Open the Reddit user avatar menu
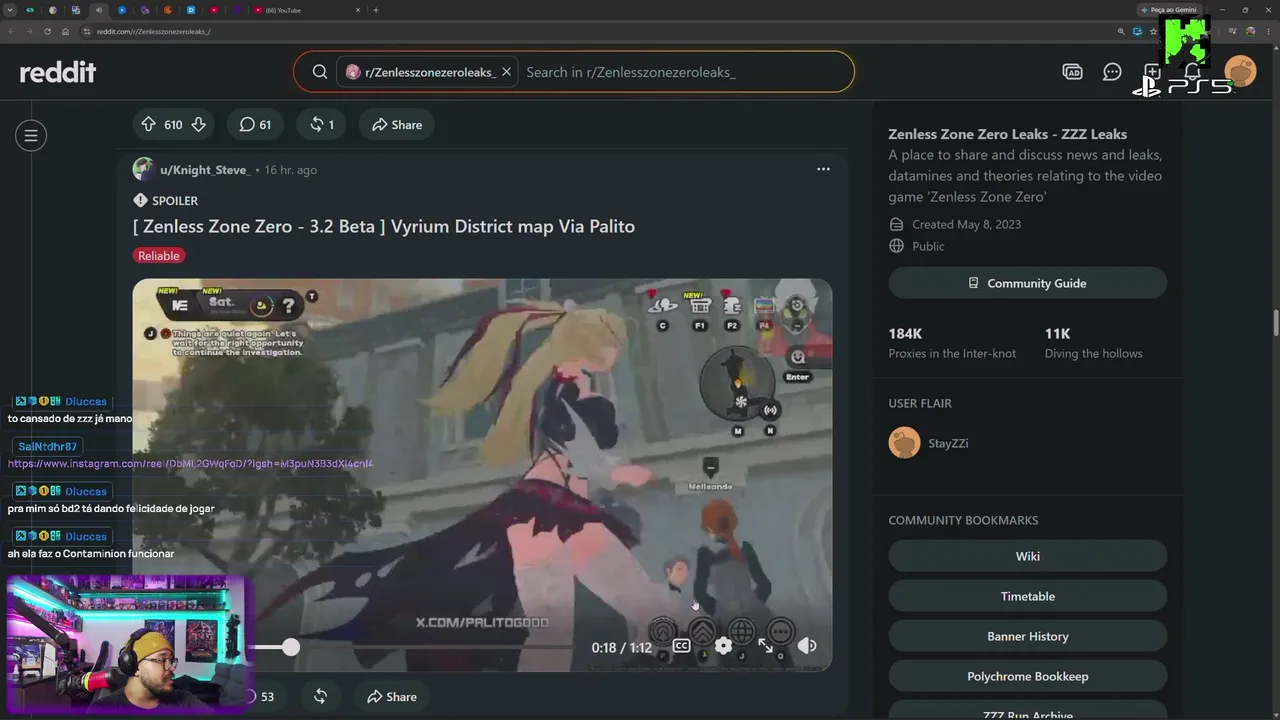This screenshot has height=720, width=1280. 1240,72
